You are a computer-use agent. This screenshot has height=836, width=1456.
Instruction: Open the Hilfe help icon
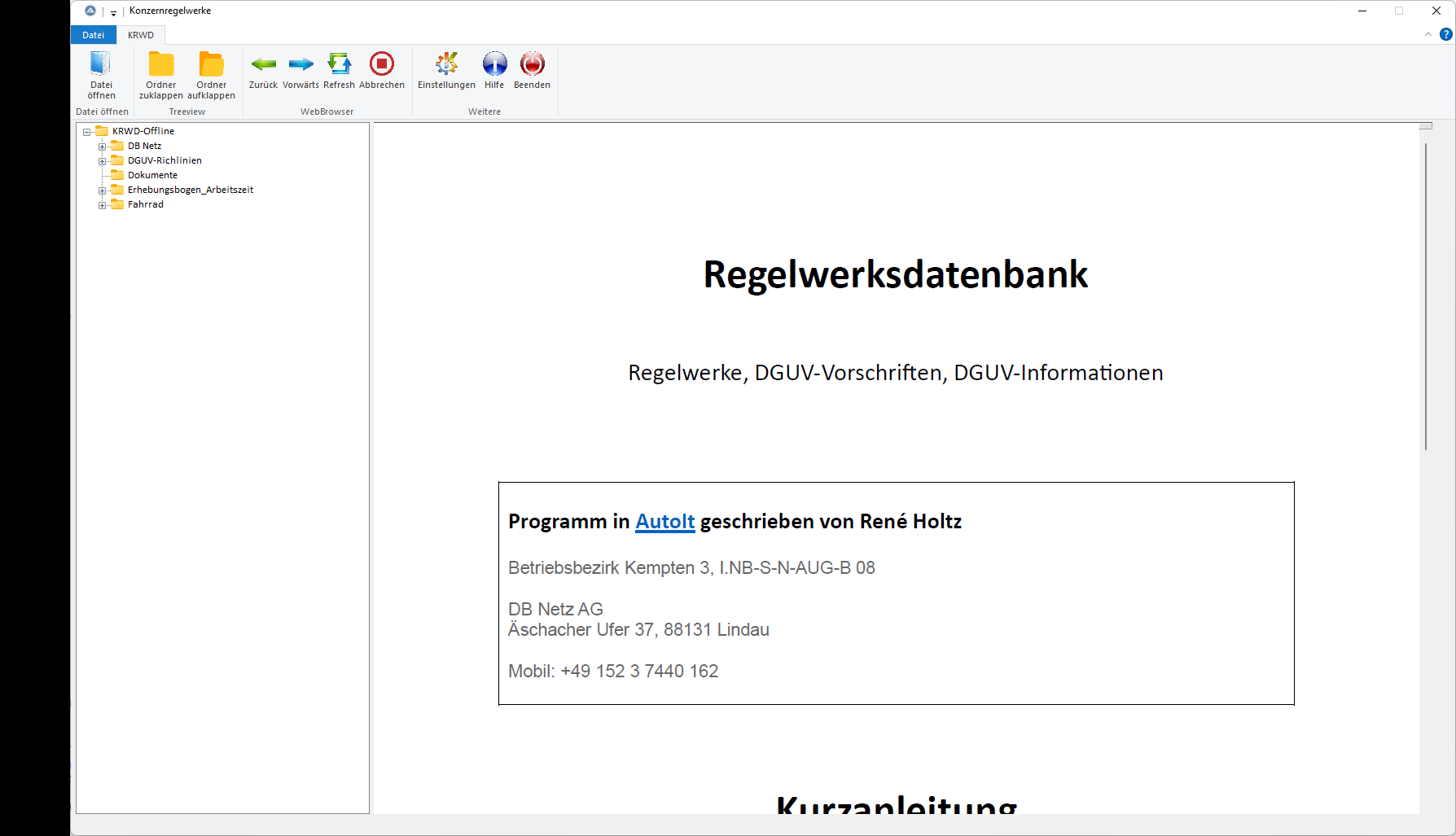pyautogui.click(x=494, y=64)
